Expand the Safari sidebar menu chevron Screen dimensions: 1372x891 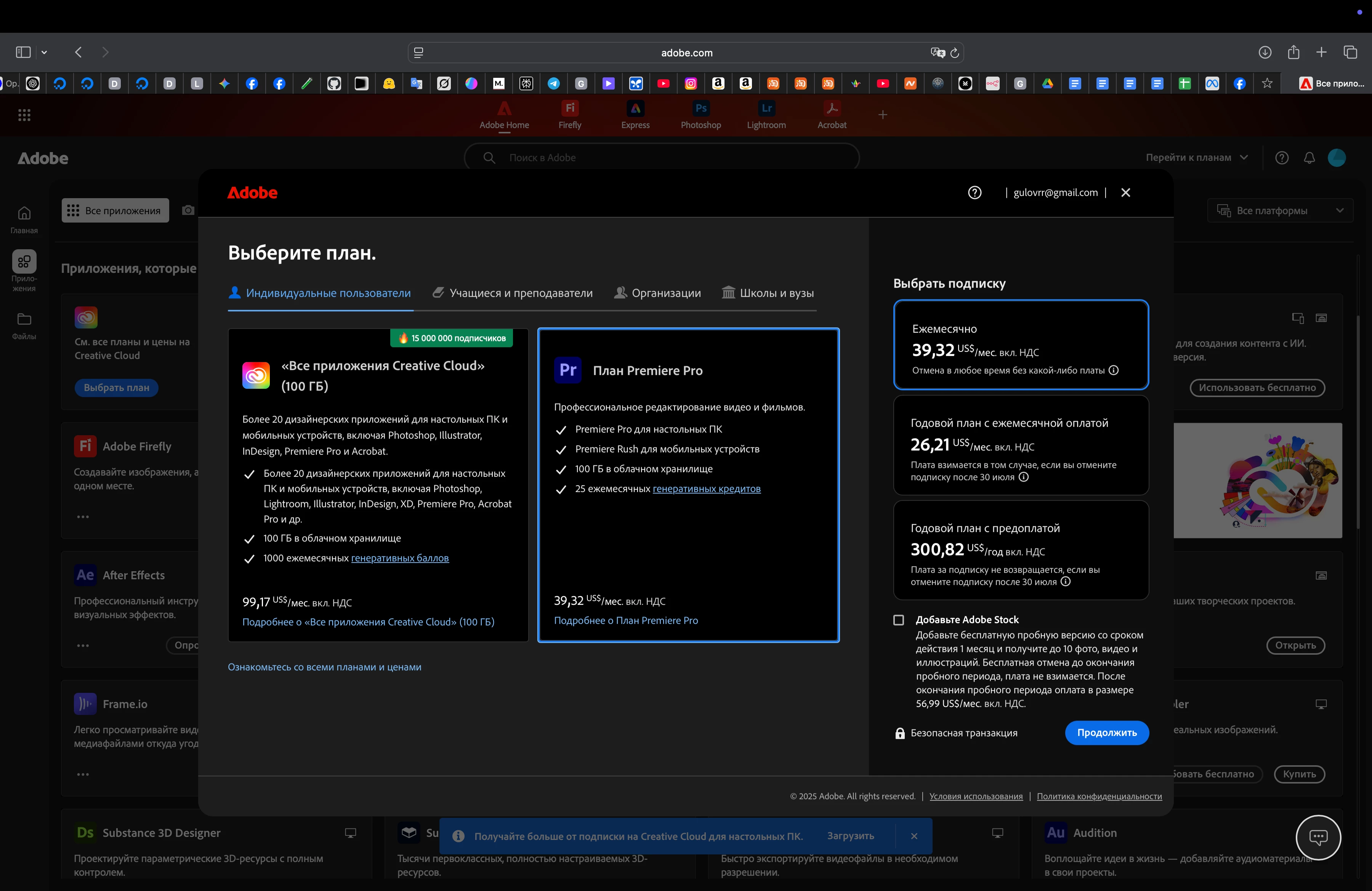pos(44,53)
